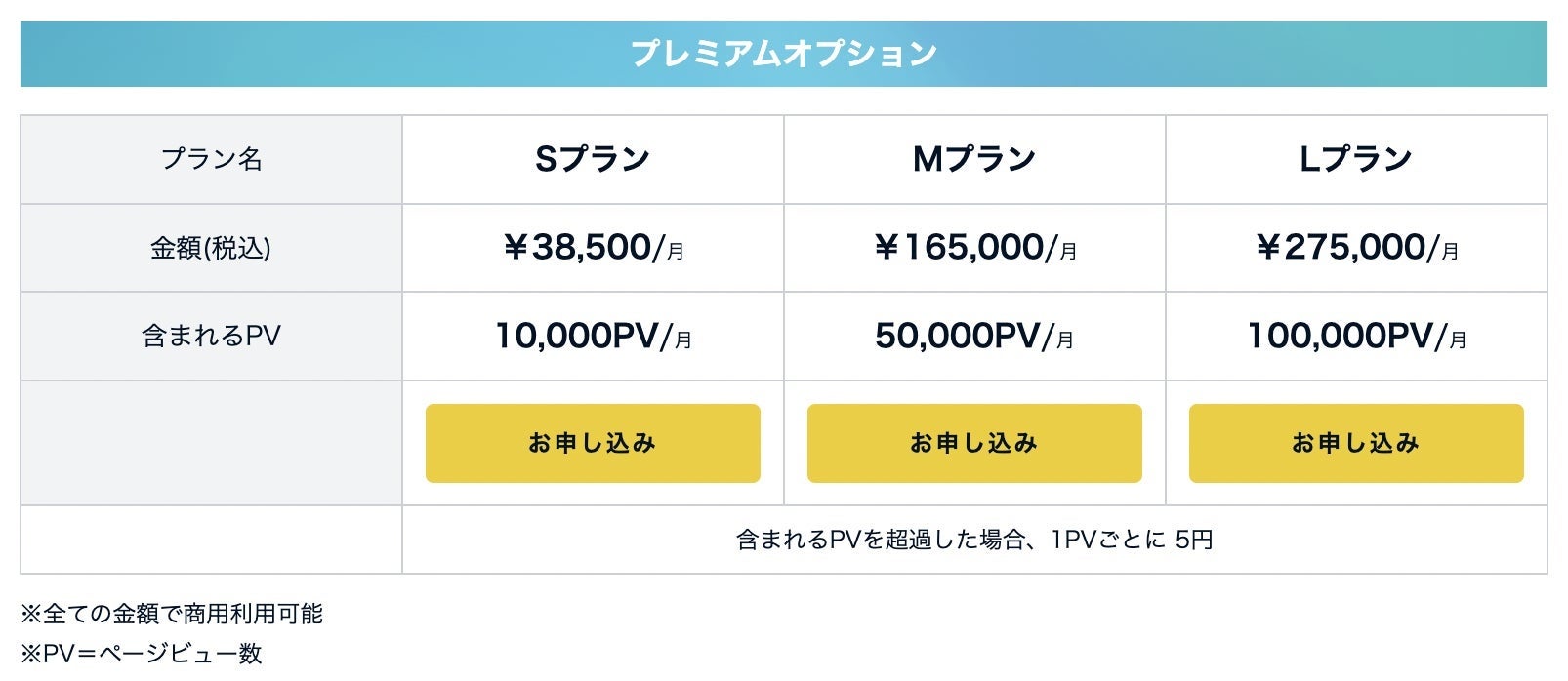Click the Mプラン お申し込み button
The width and height of the screenshot is (1568, 681).
[974, 443]
